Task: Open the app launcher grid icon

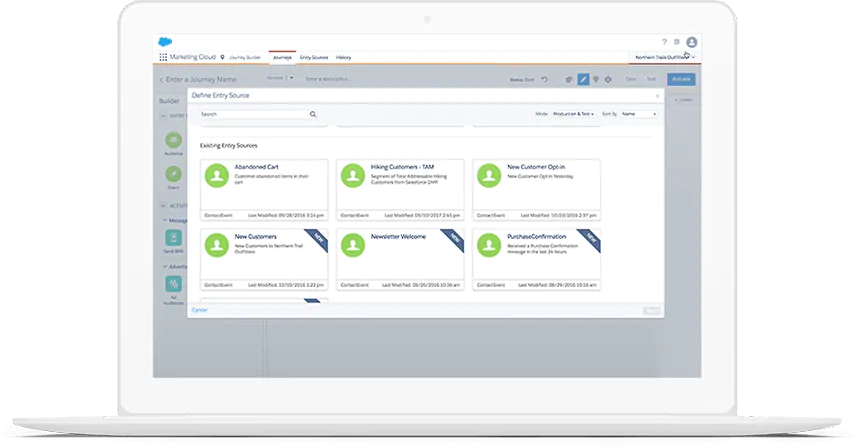Action: (163, 57)
